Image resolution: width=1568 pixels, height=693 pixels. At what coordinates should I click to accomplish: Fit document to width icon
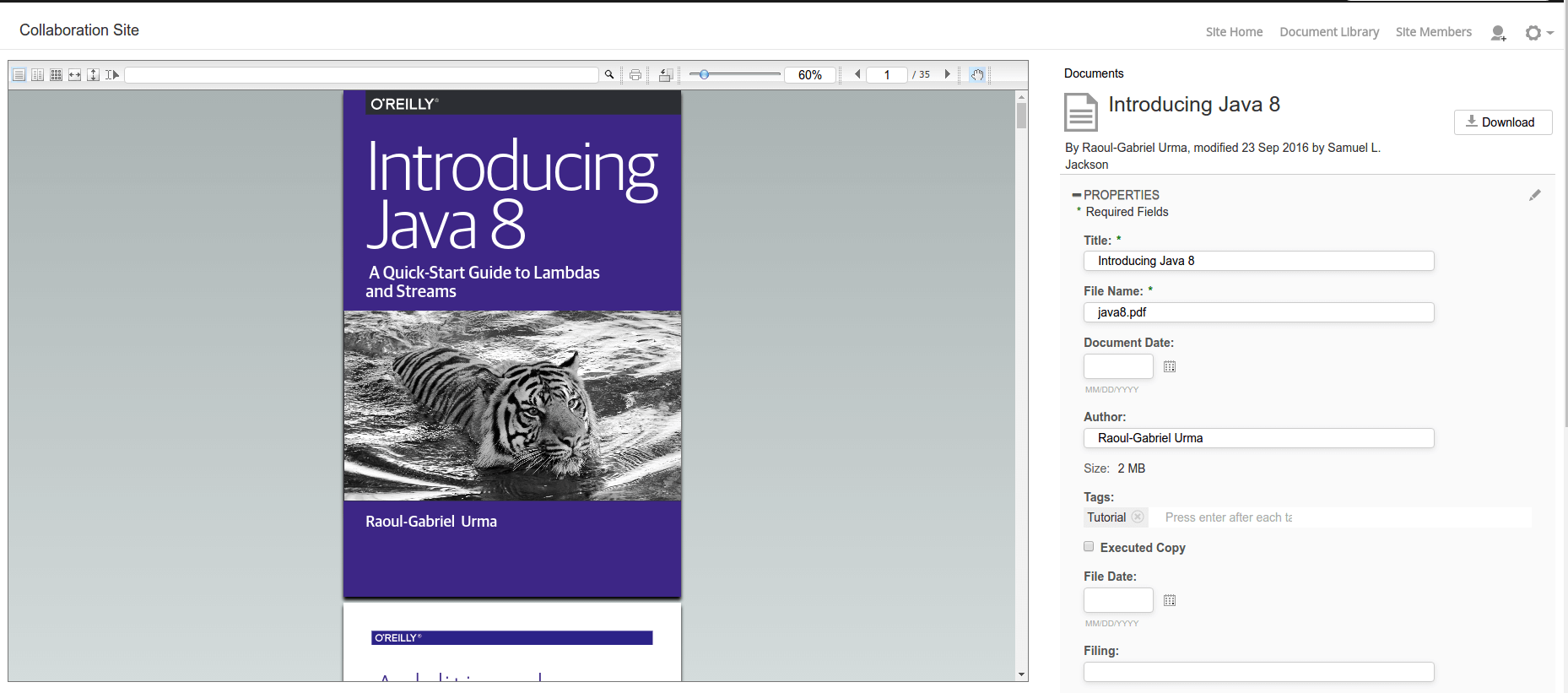click(x=74, y=75)
